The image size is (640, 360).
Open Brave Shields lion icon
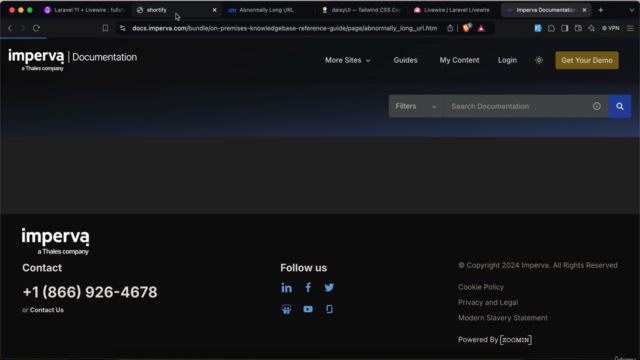pos(467,28)
